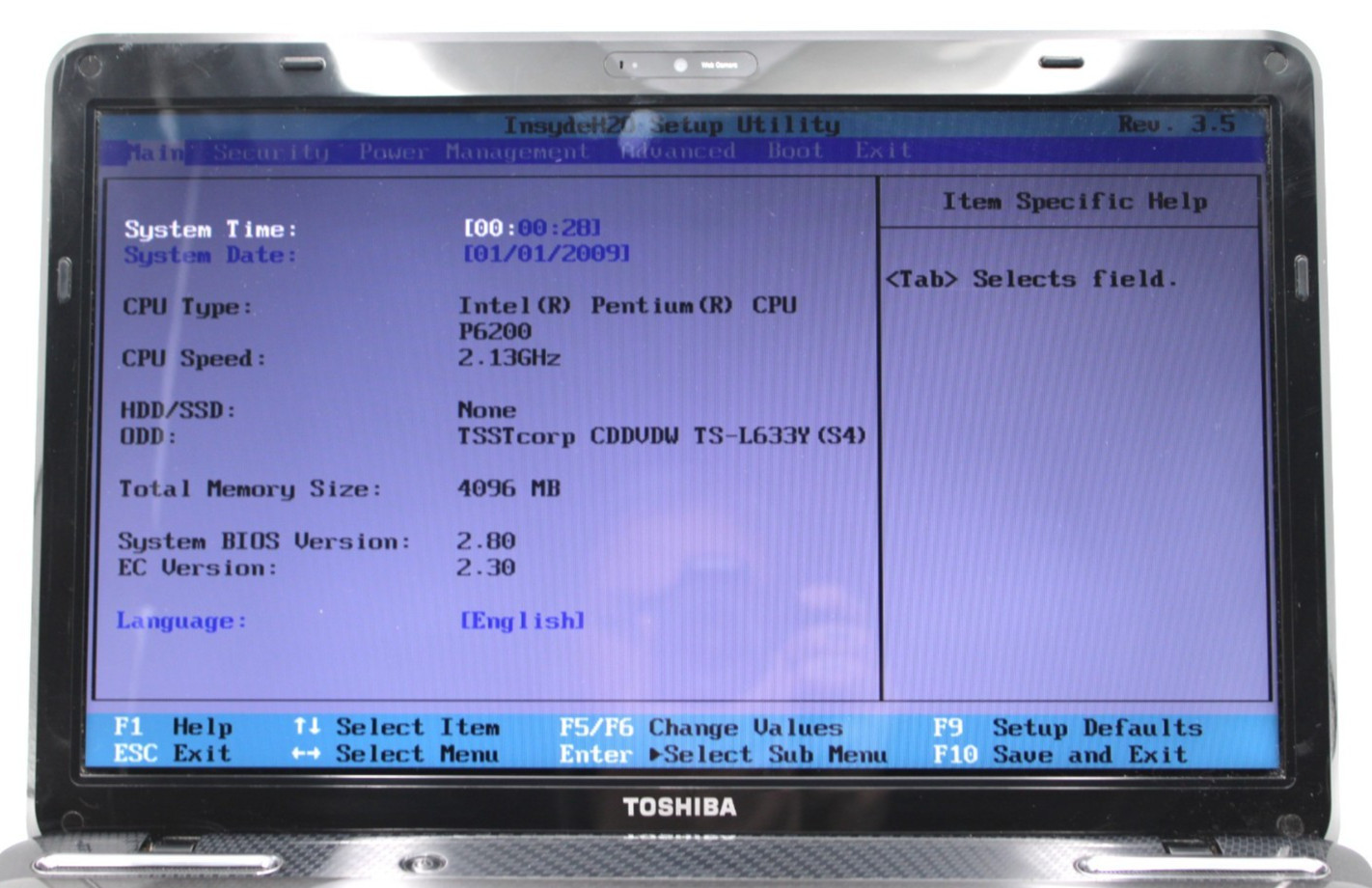Switch to Power Management tab
This screenshot has width=1372, height=888.
coord(474,152)
